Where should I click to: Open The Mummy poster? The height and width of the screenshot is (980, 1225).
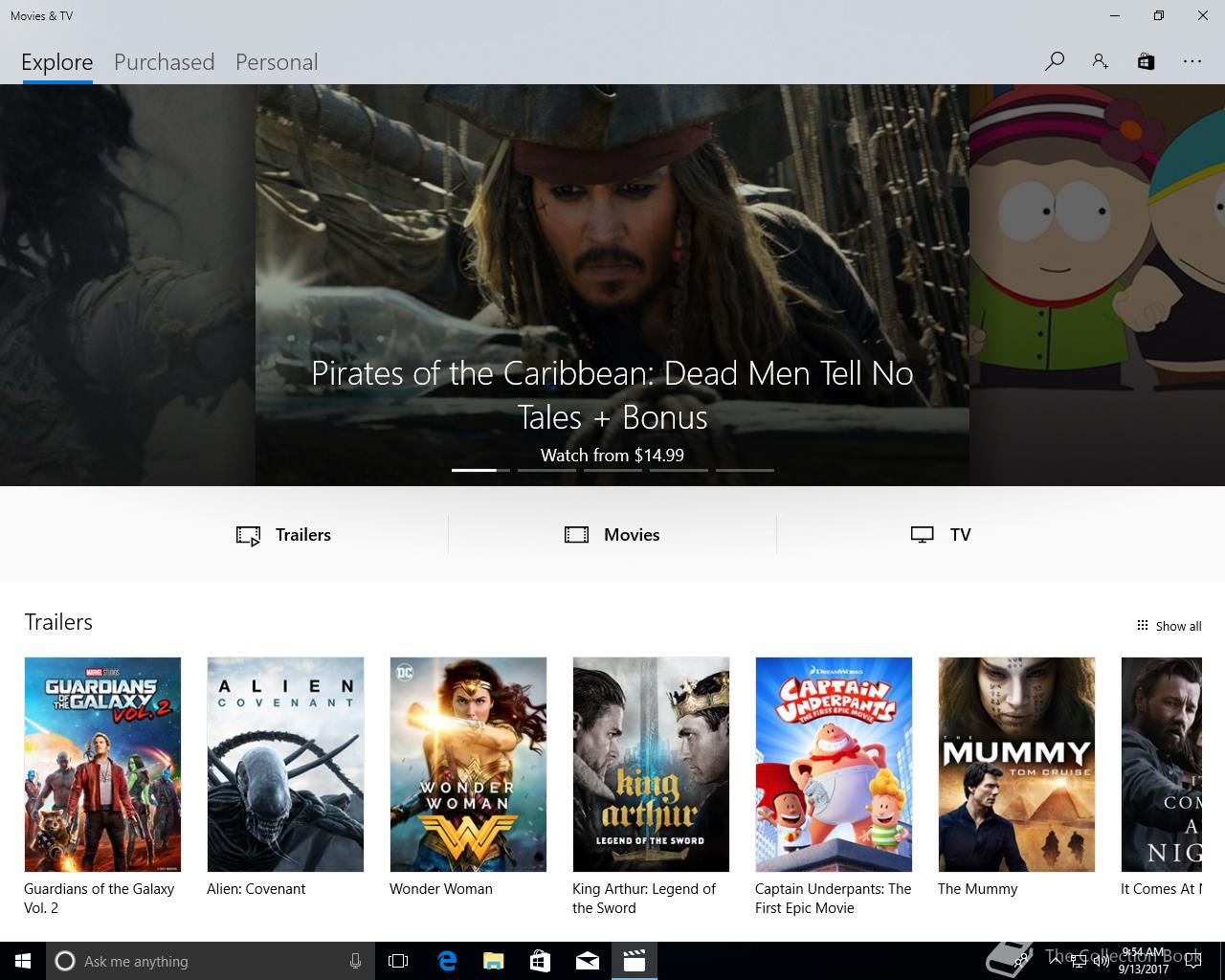(1016, 765)
